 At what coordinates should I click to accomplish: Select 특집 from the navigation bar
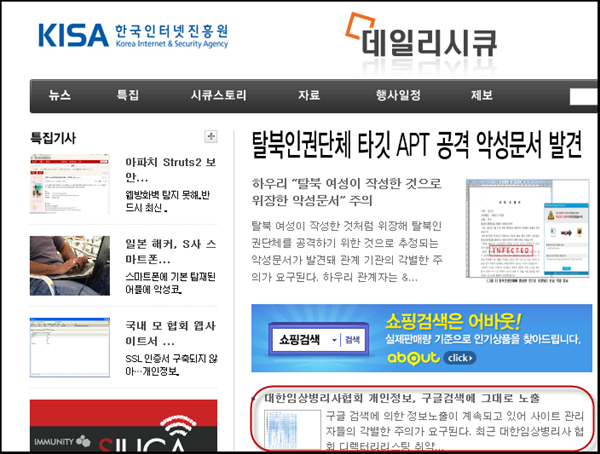tap(128, 96)
